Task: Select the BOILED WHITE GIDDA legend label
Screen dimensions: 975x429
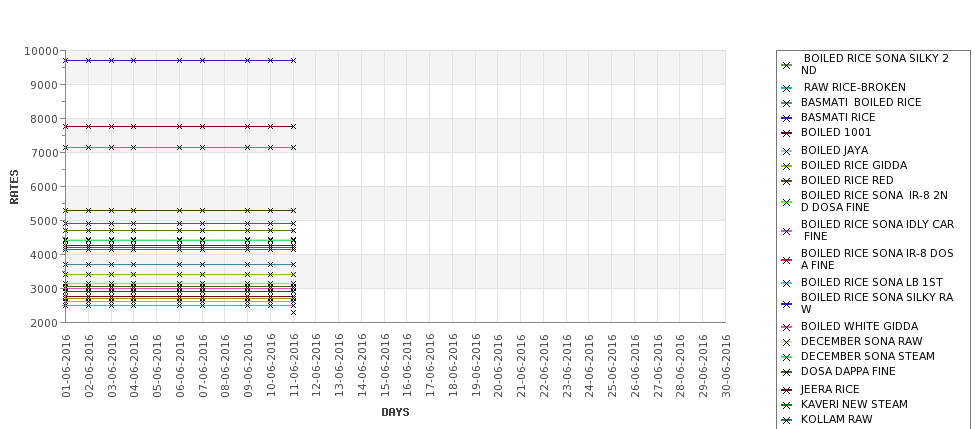Action: coord(859,326)
